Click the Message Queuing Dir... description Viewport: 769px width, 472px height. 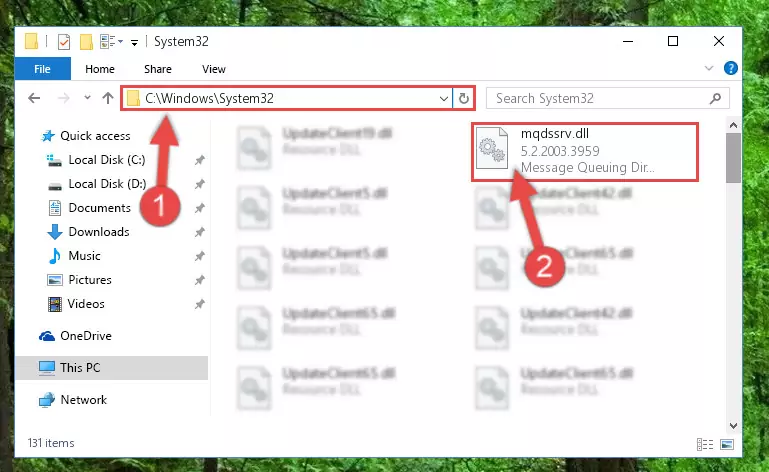tap(588, 168)
